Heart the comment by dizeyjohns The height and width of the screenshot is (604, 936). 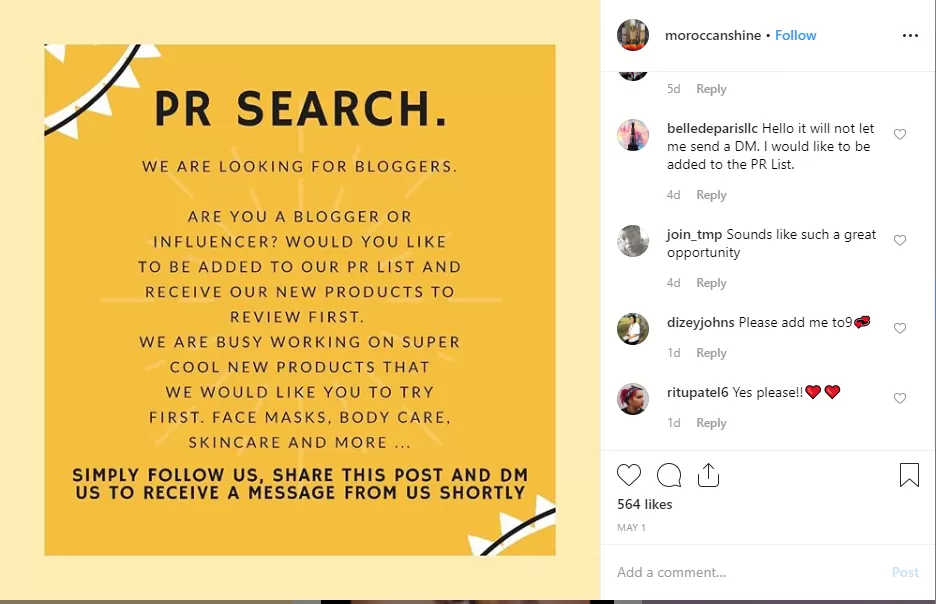pyautogui.click(x=900, y=328)
